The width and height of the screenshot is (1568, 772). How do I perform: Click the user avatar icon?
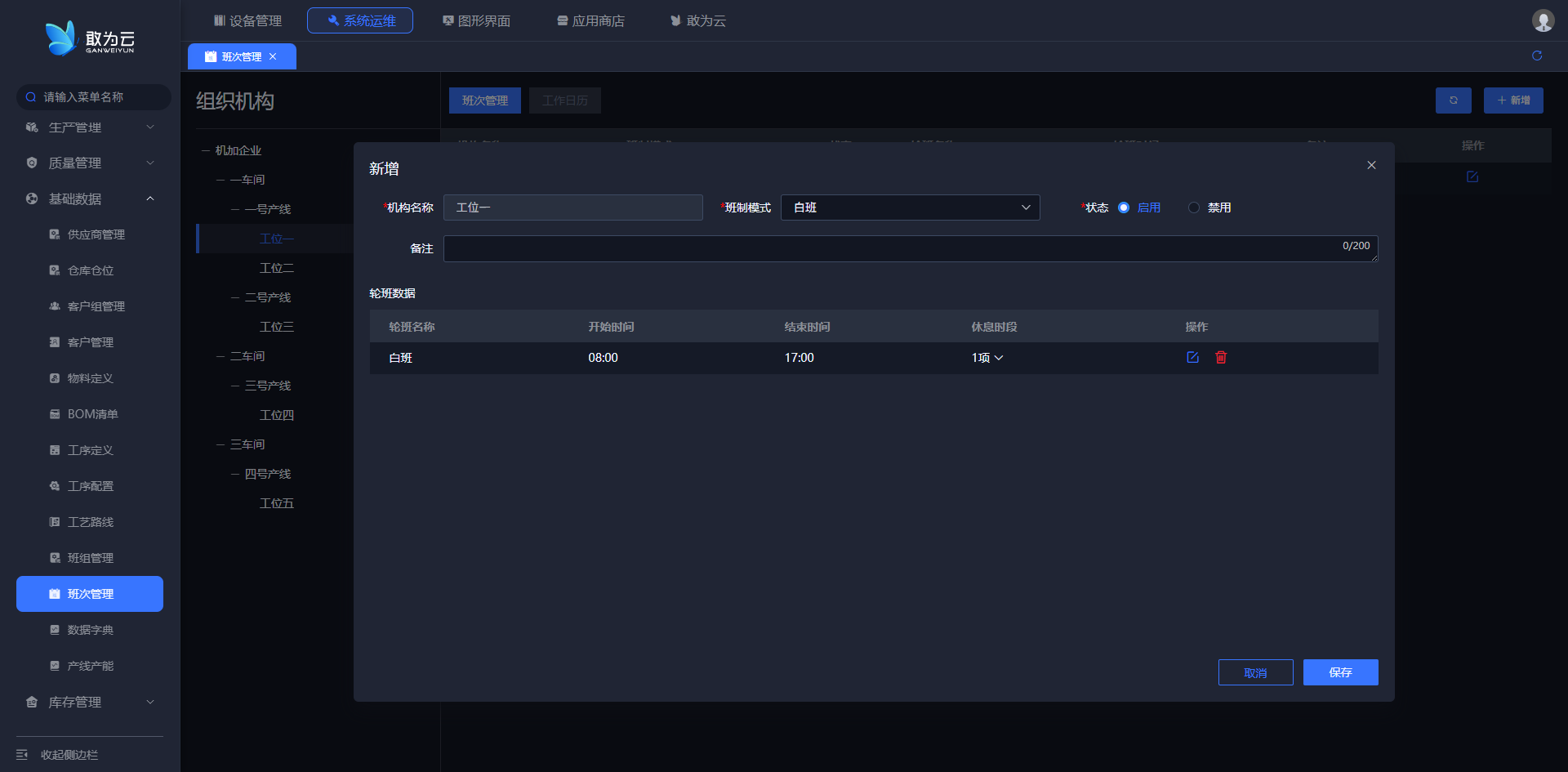click(1543, 20)
